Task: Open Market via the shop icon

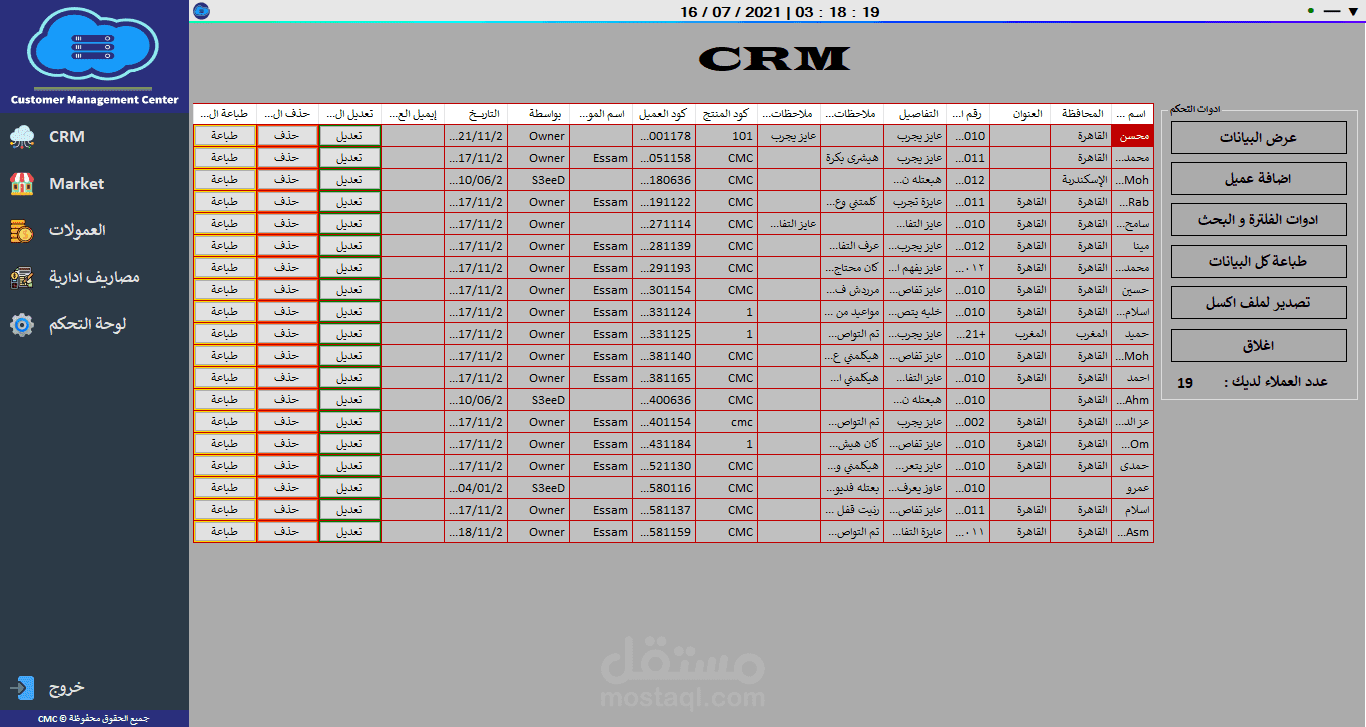Action: (22, 183)
